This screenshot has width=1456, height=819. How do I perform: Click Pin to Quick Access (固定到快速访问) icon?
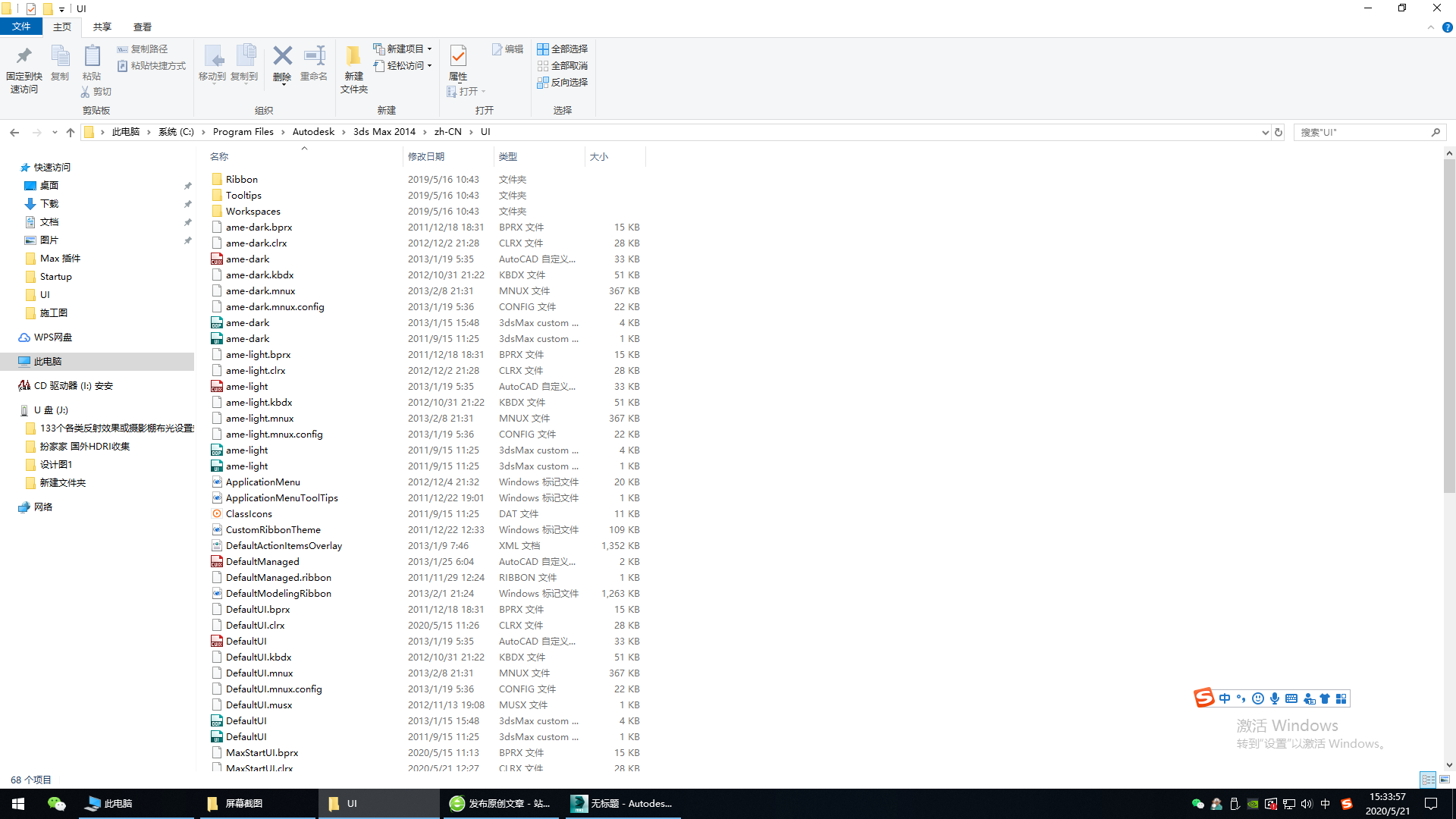pyautogui.click(x=24, y=57)
